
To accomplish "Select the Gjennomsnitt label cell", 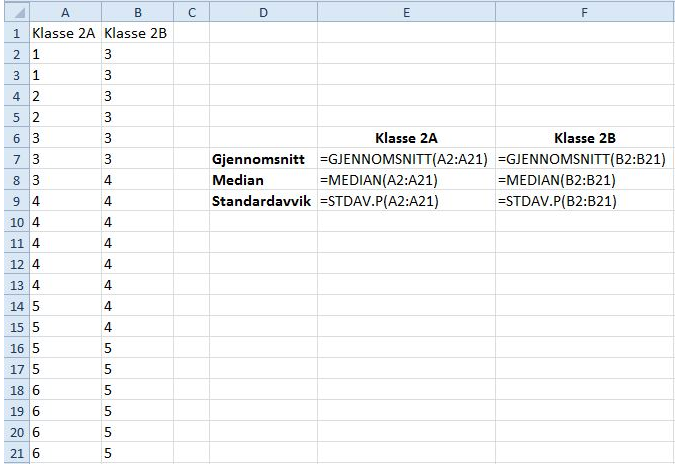I will (263, 160).
